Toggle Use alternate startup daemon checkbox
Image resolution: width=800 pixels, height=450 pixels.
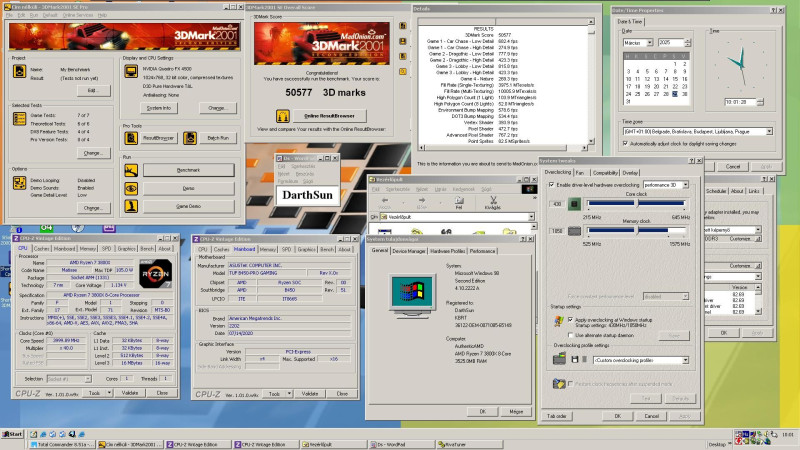pos(570,335)
